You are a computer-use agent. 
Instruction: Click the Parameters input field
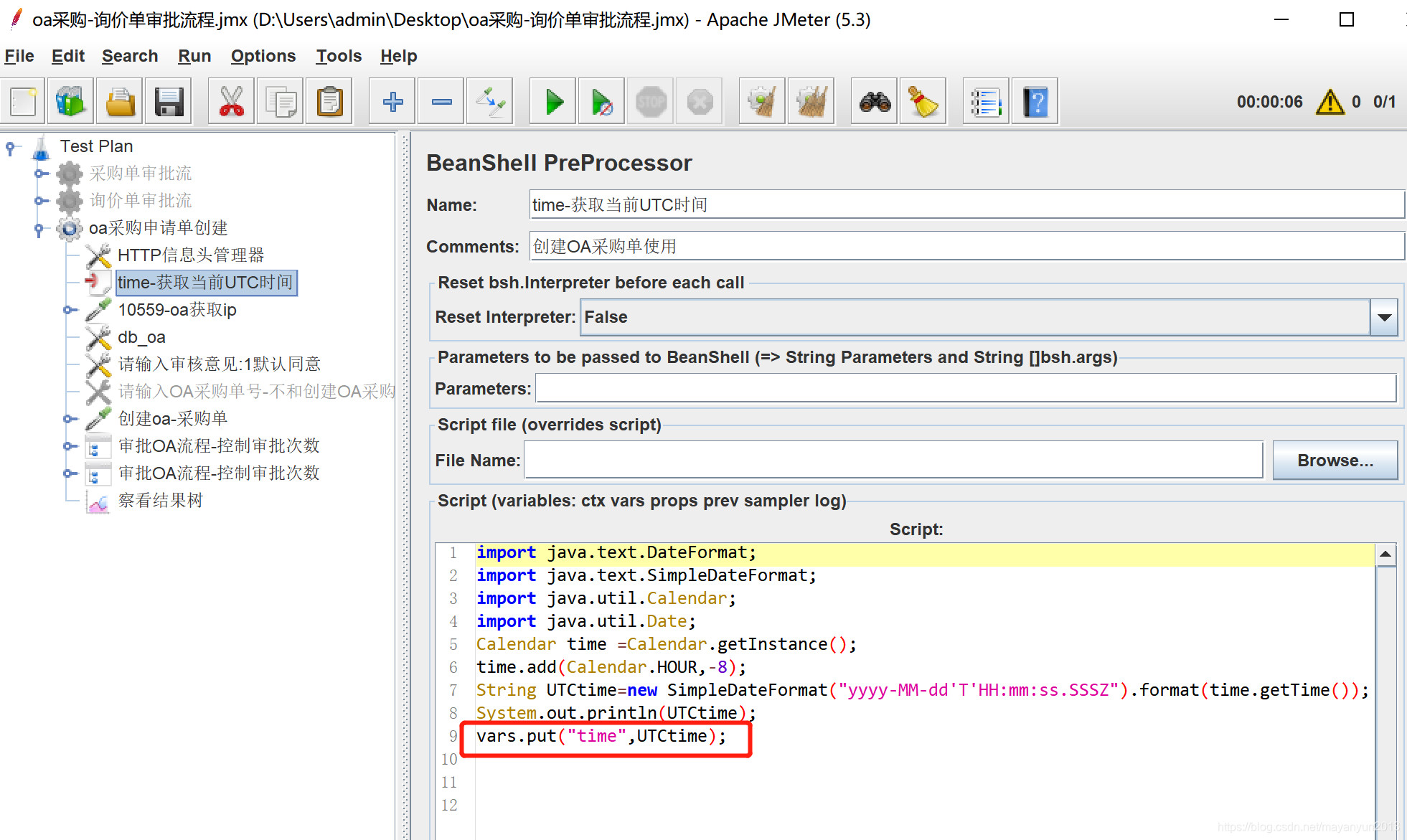point(965,389)
